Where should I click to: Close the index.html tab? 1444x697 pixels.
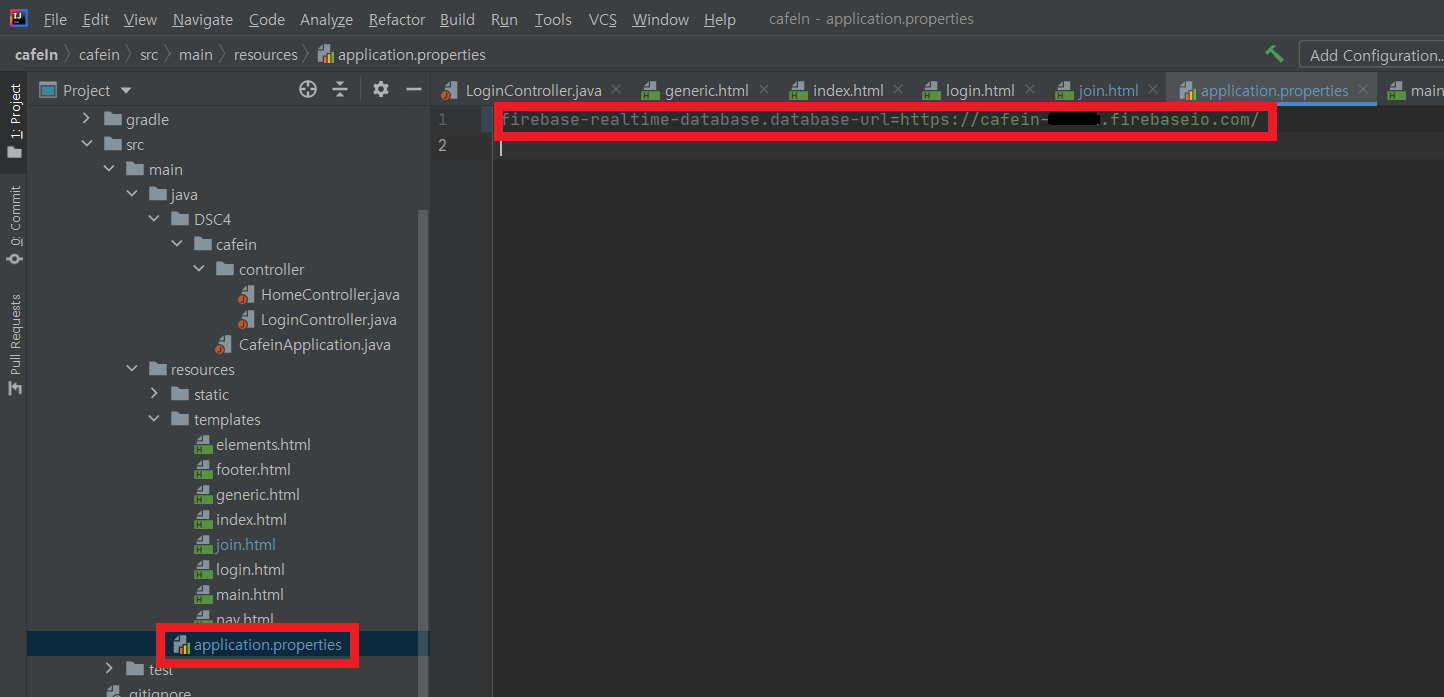click(x=898, y=89)
